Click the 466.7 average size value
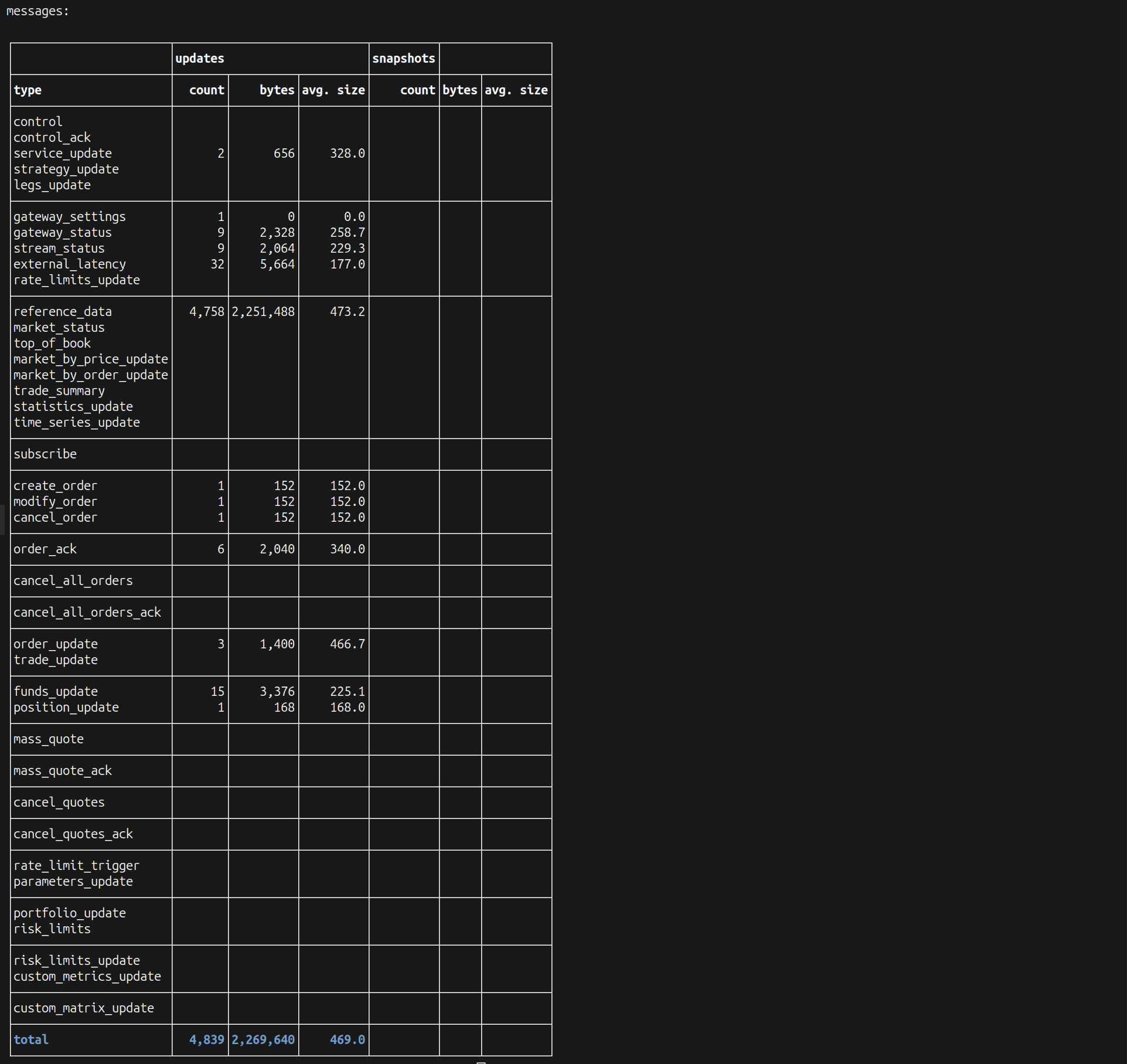This screenshot has width=1127, height=1064. pos(348,644)
